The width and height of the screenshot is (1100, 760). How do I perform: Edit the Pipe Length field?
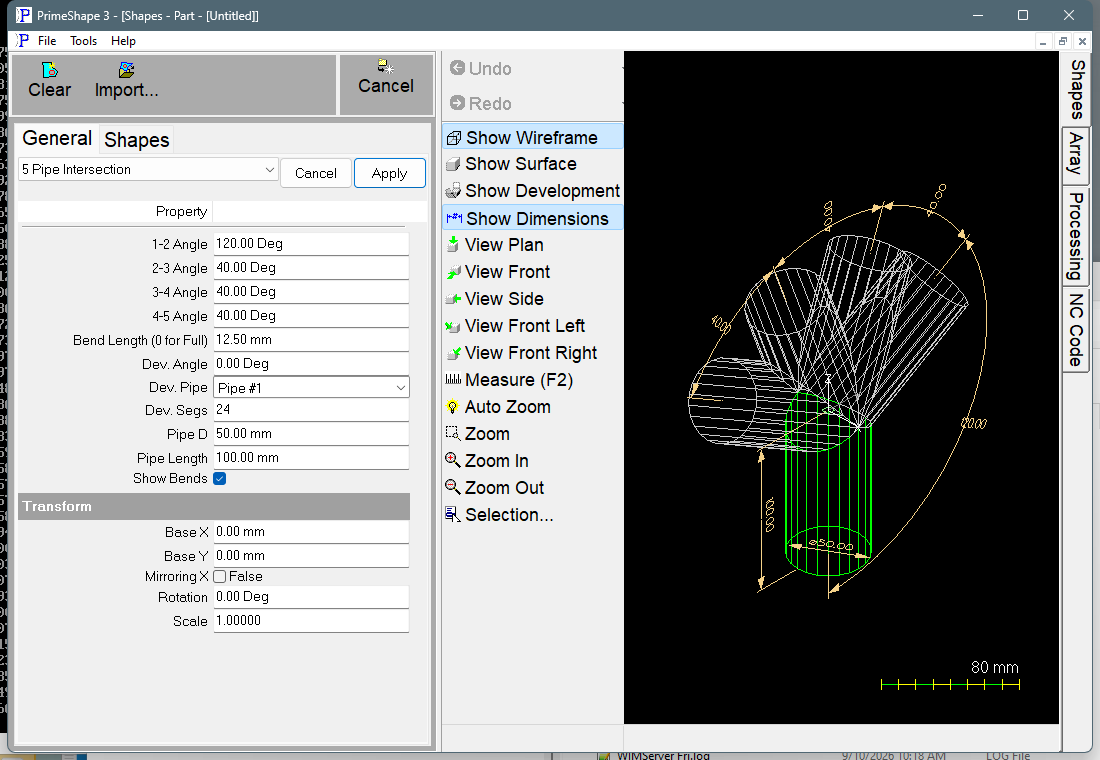click(x=311, y=458)
